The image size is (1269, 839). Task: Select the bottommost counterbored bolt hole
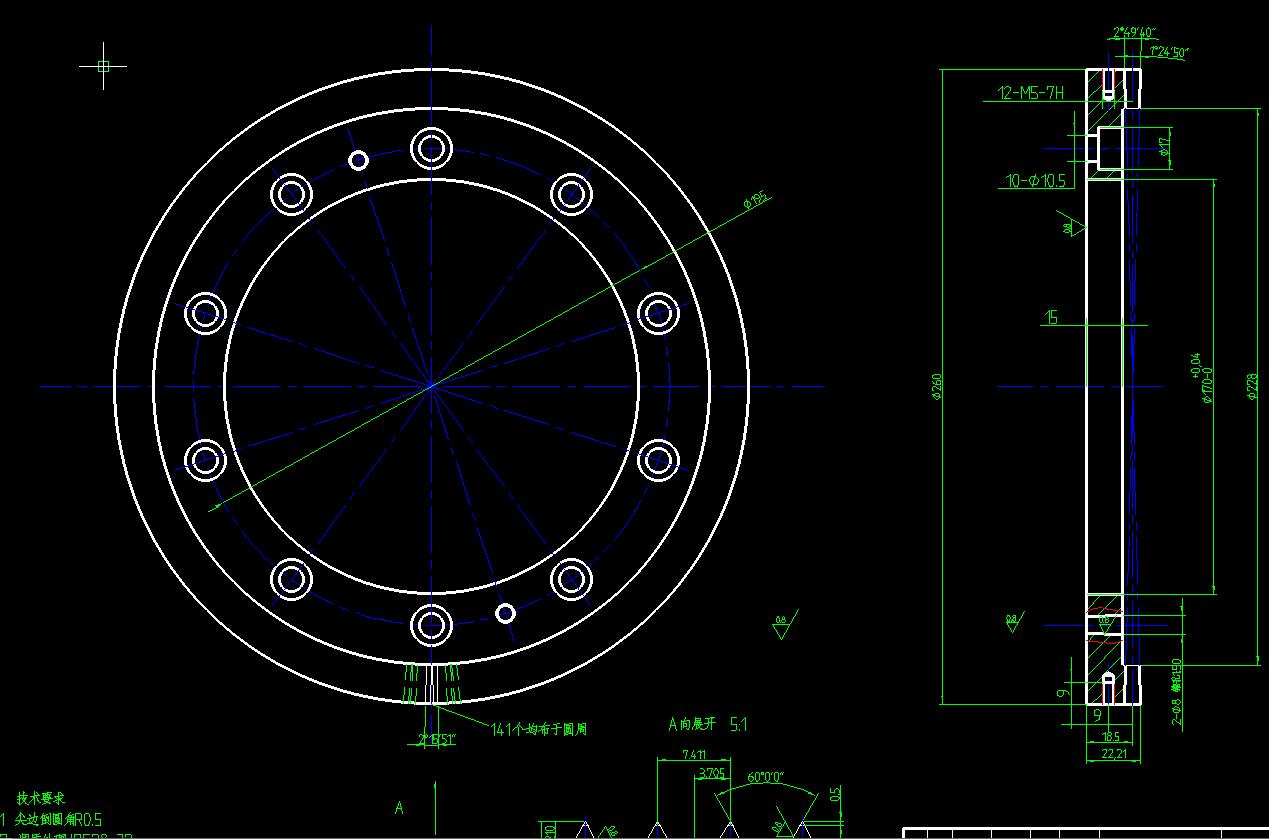click(431, 625)
